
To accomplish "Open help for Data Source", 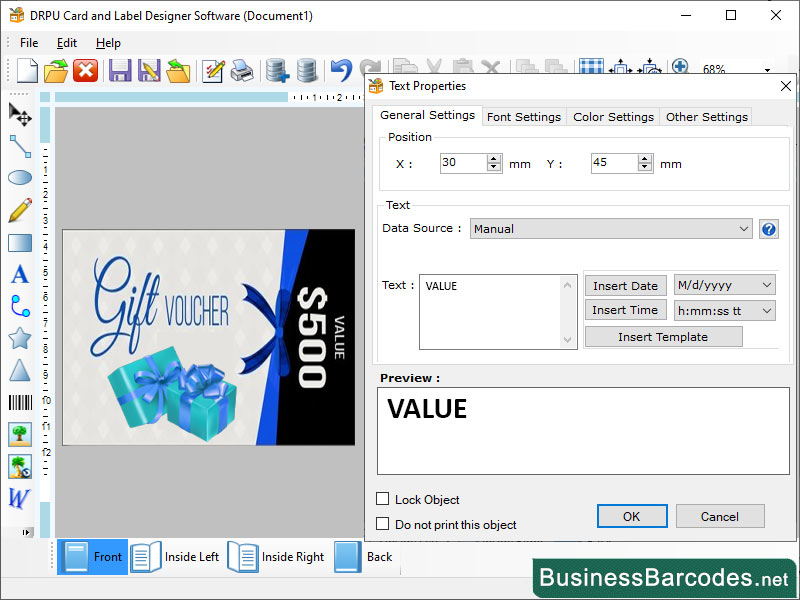I will (768, 229).
